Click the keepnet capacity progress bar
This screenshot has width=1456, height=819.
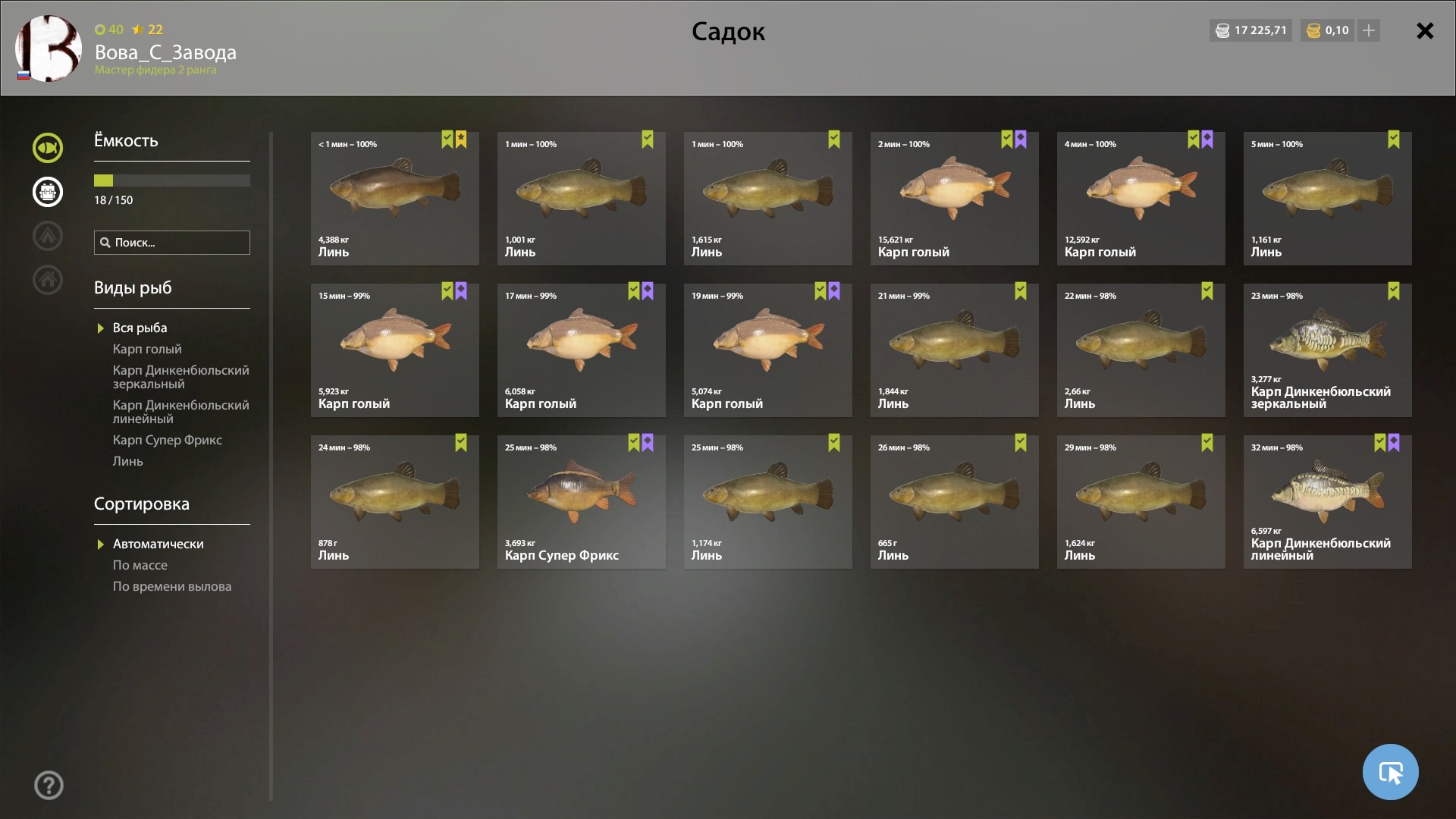click(172, 180)
